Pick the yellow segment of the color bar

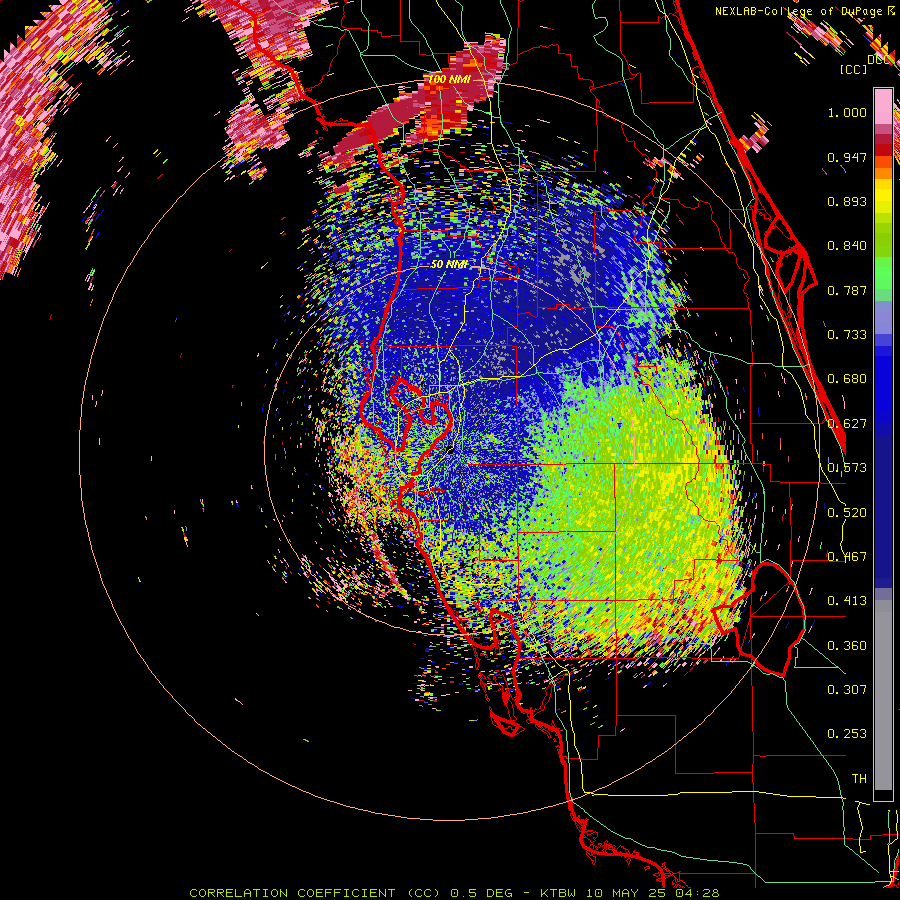click(x=883, y=195)
